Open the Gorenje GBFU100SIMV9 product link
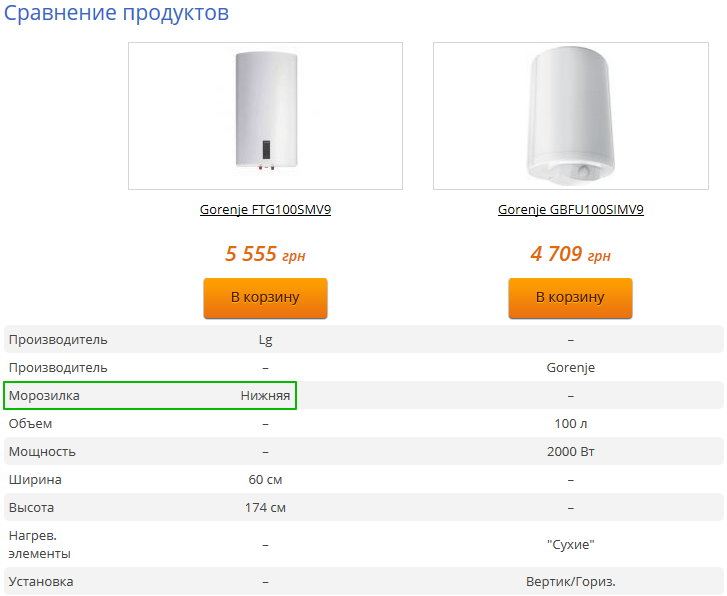727x596 pixels. point(570,210)
